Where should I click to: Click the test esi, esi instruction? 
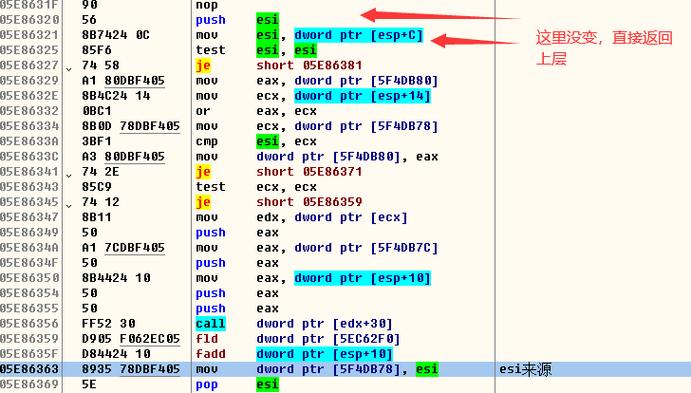256,50
